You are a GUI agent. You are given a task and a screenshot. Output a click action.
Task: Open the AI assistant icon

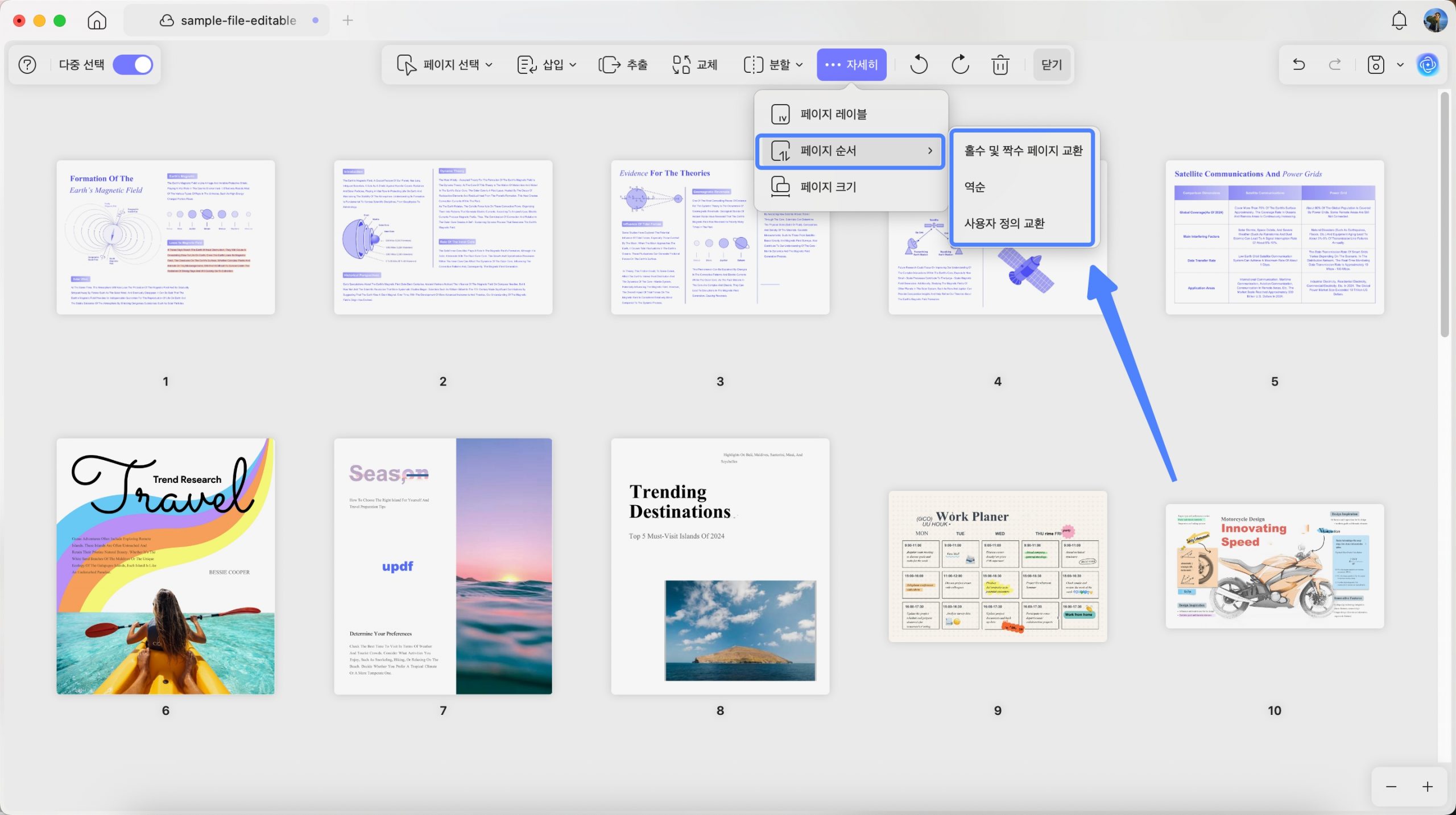coord(1428,65)
